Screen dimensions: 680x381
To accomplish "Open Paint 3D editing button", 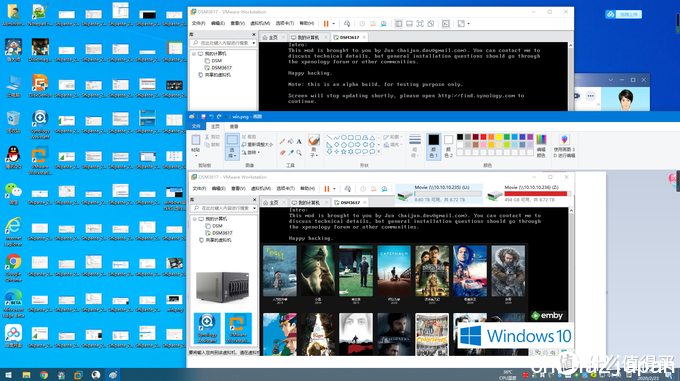I will (x=564, y=146).
